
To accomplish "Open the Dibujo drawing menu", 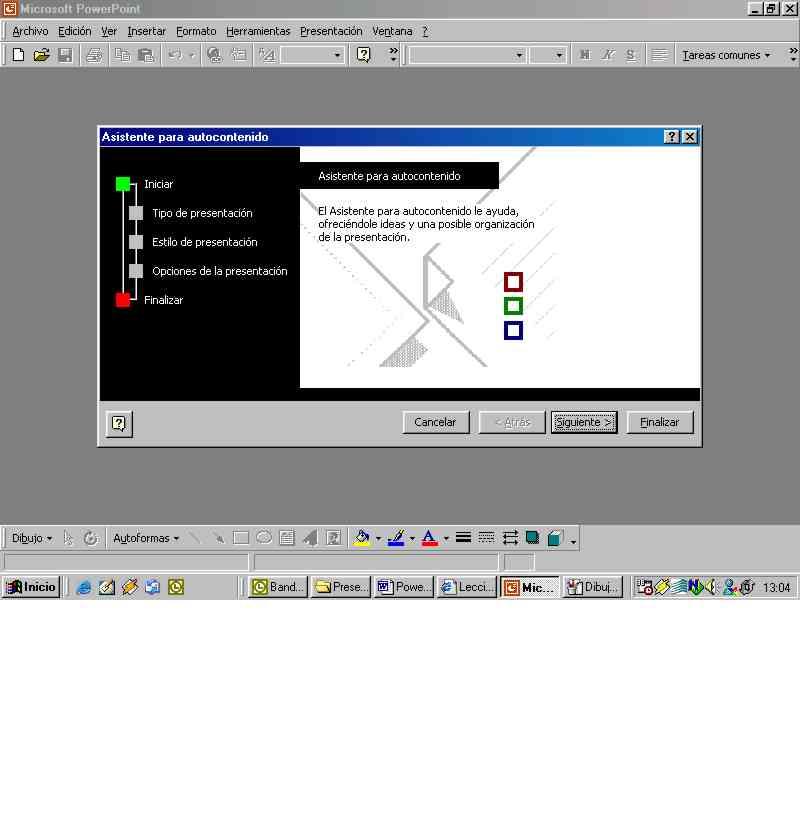I will (32, 538).
